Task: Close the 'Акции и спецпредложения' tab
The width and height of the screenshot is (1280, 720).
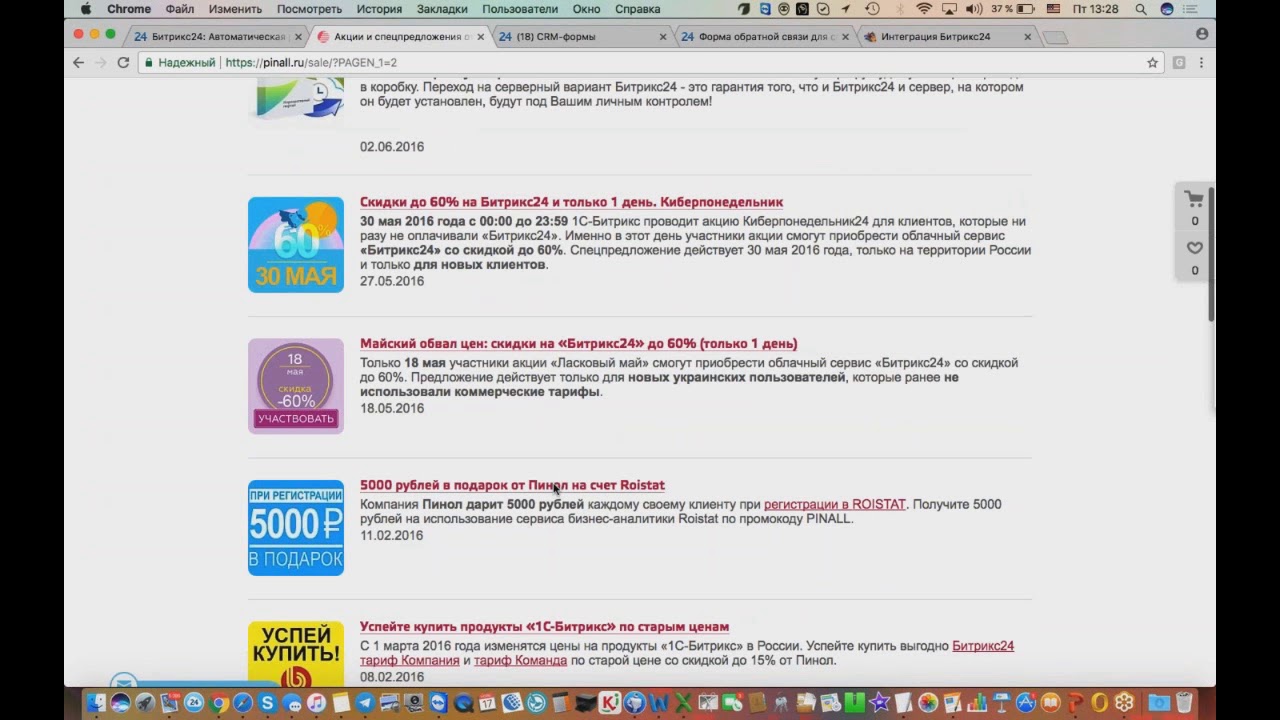Action: coord(481,37)
